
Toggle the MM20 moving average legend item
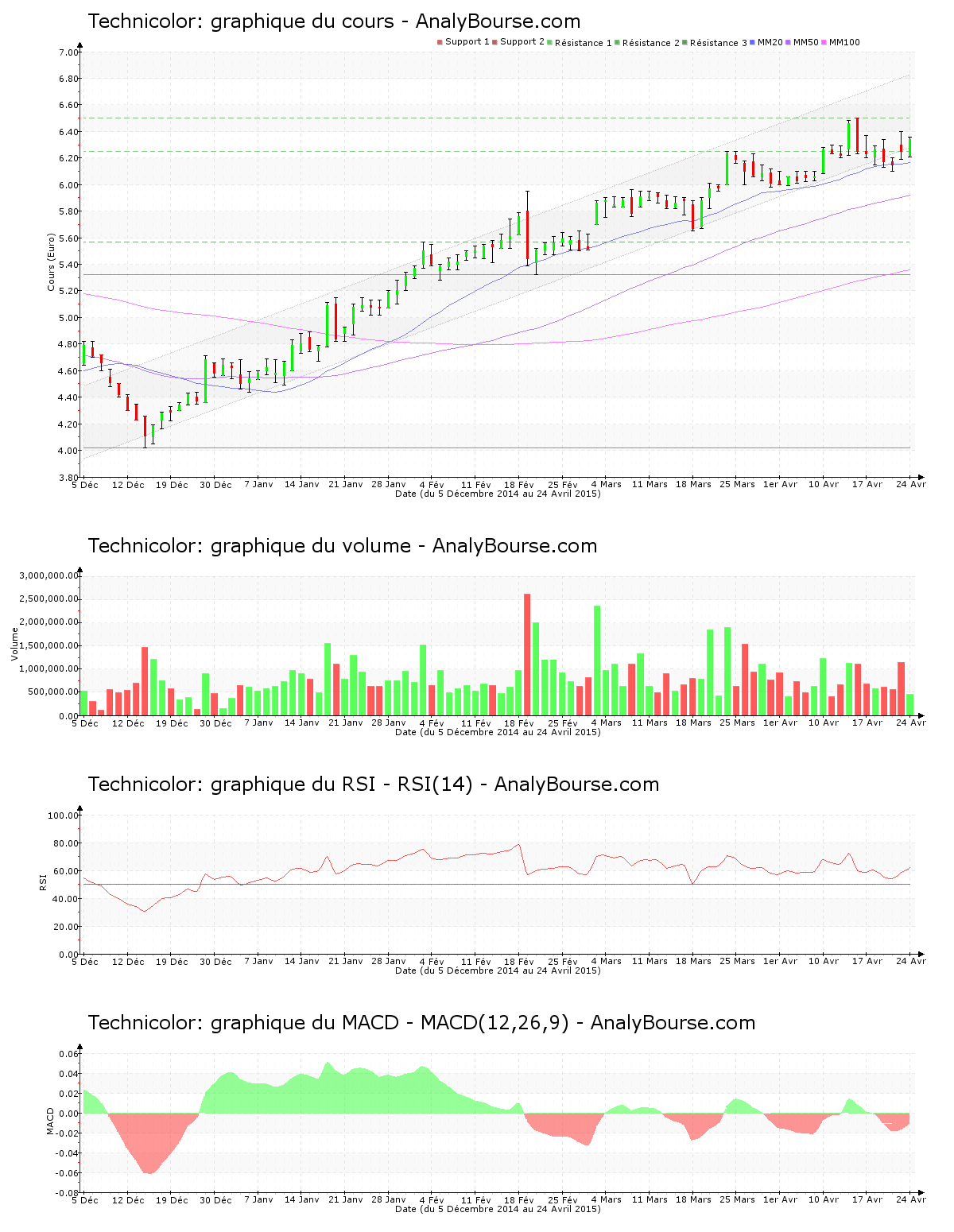click(x=770, y=42)
